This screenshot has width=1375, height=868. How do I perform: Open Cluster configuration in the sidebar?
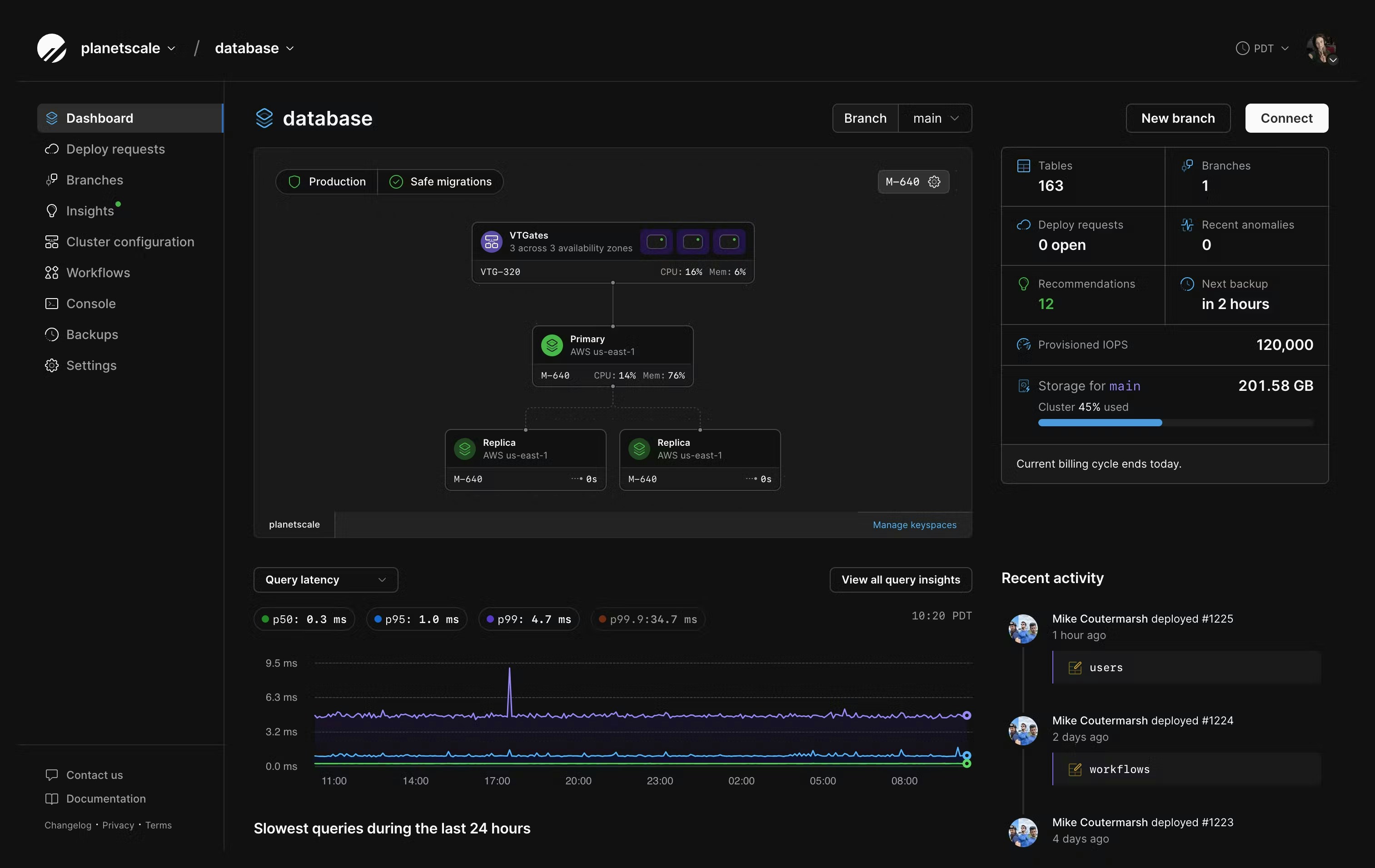[130, 242]
